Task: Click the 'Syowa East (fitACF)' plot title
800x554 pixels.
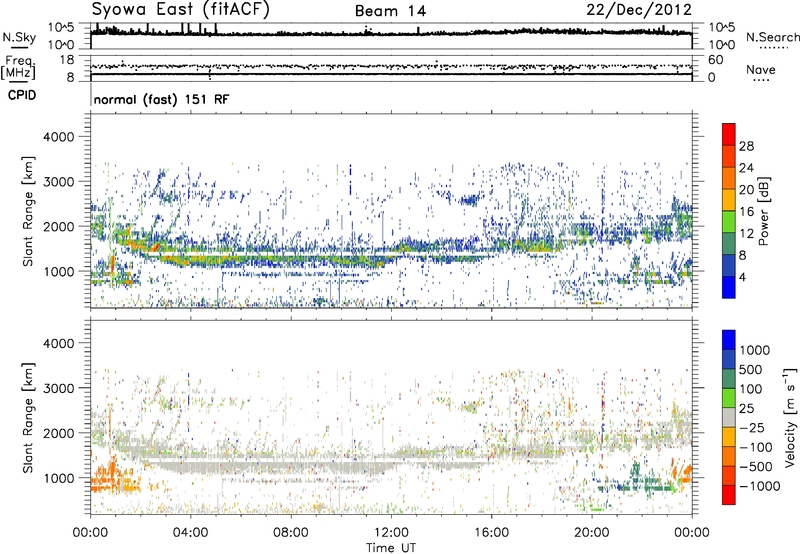Action: [x=181, y=9]
